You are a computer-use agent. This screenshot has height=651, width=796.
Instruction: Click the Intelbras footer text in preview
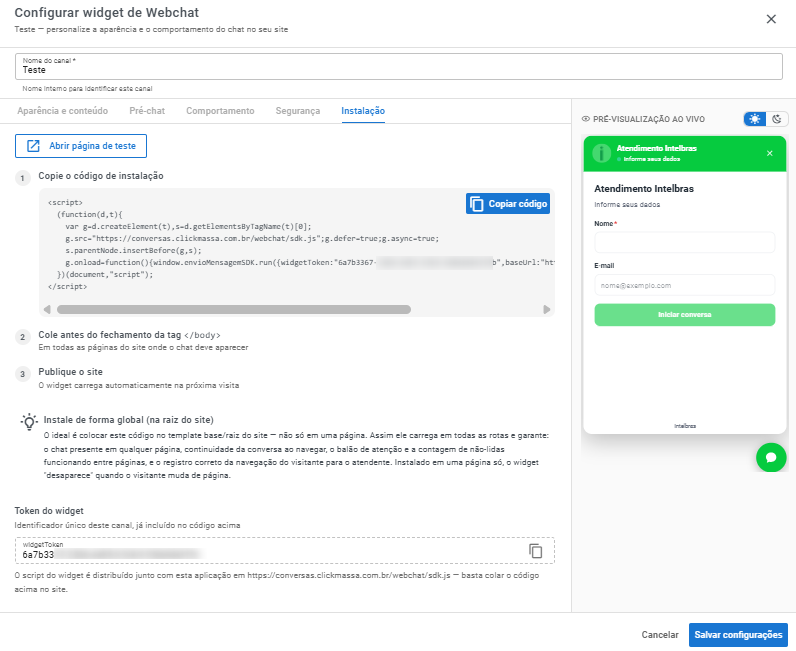pyautogui.click(x=685, y=426)
